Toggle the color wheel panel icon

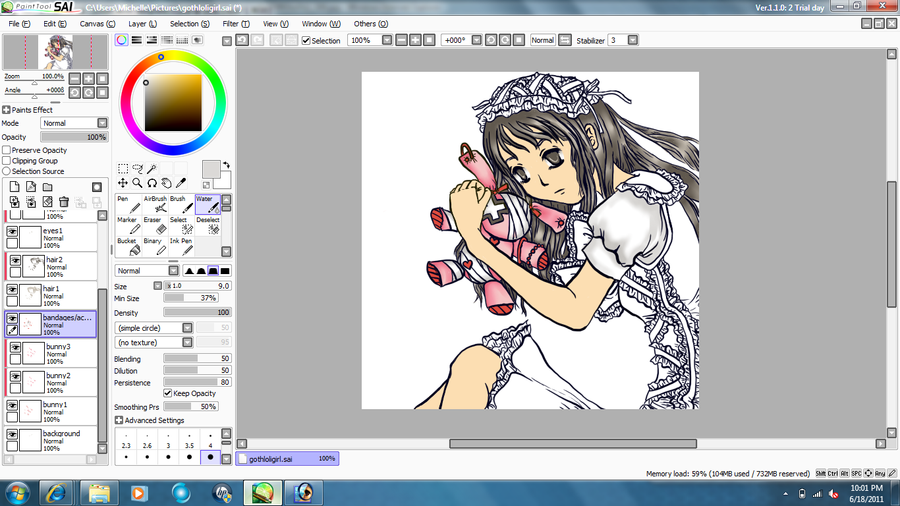point(121,40)
